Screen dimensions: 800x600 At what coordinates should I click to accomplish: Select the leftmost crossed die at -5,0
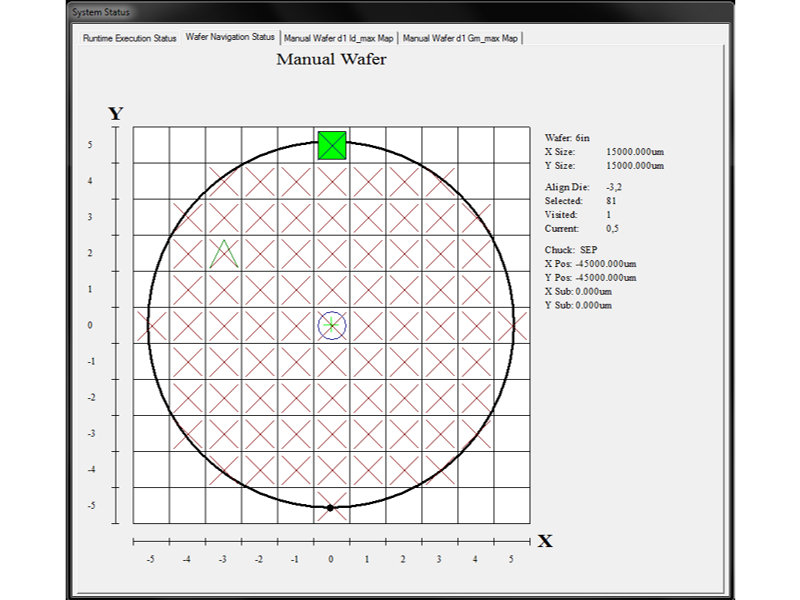(151, 326)
